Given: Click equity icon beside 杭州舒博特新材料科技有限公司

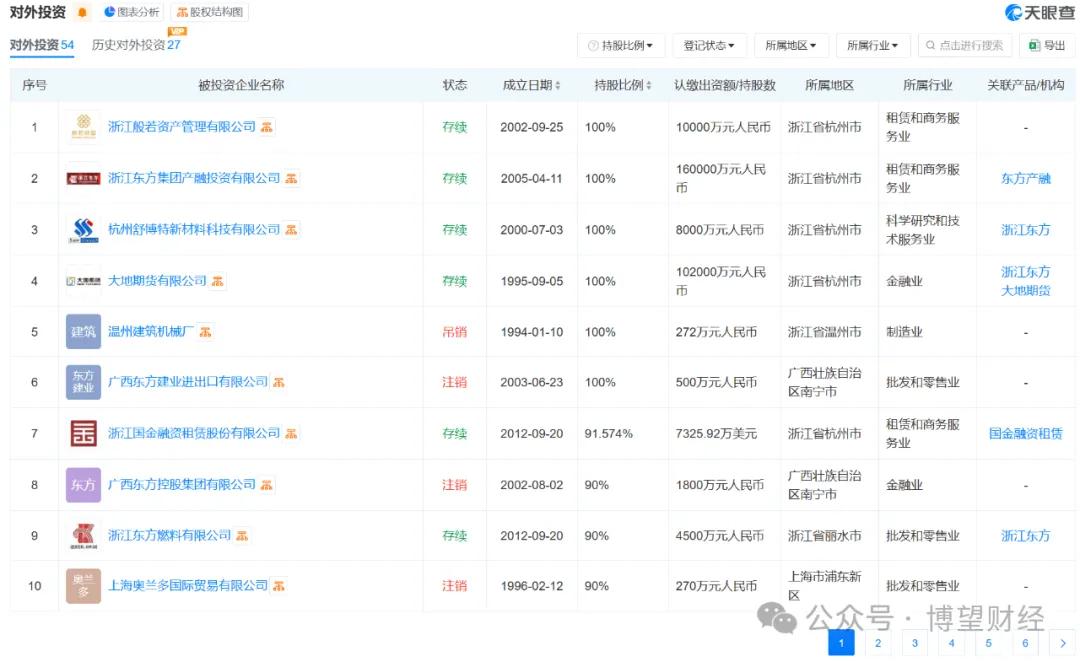Looking at the screenshot, I should (x=291, y=229).
